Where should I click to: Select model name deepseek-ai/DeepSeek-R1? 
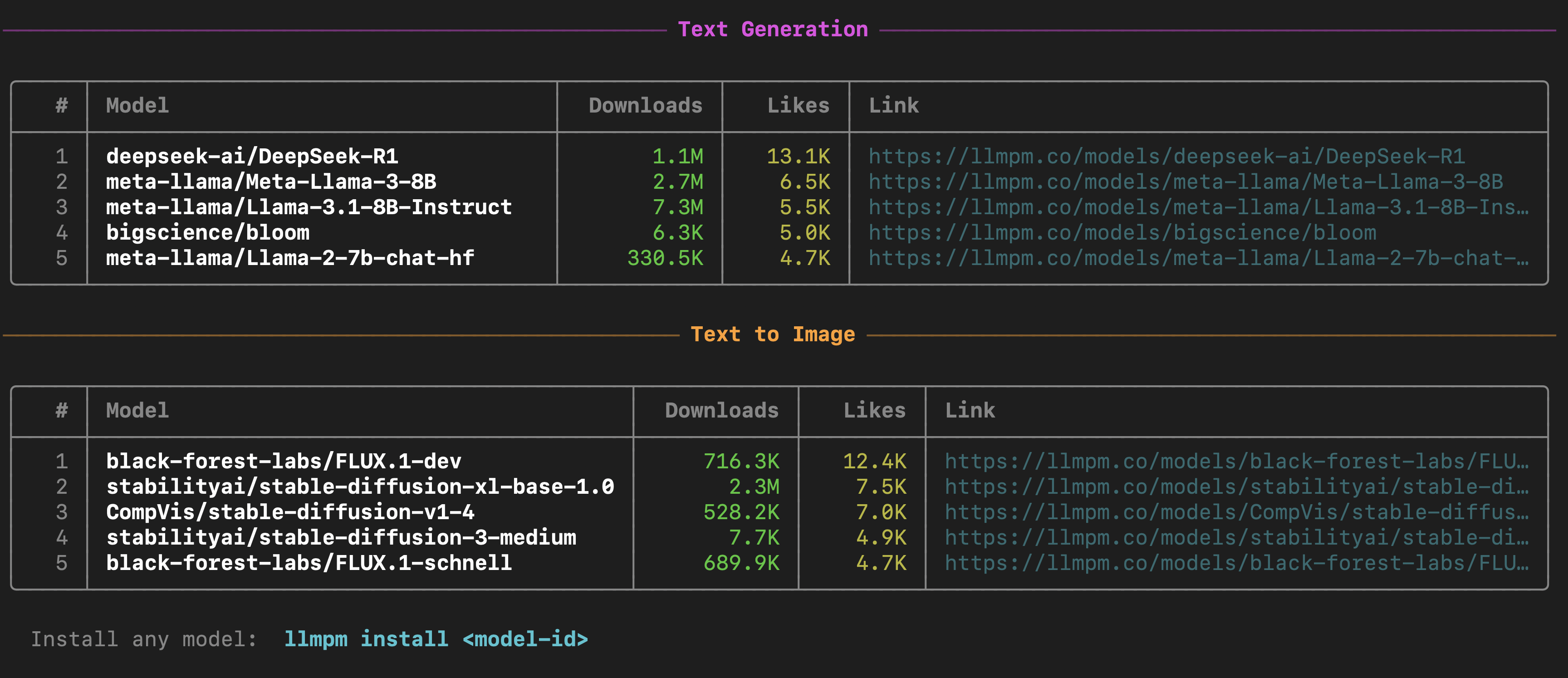(x=252, y=157)
